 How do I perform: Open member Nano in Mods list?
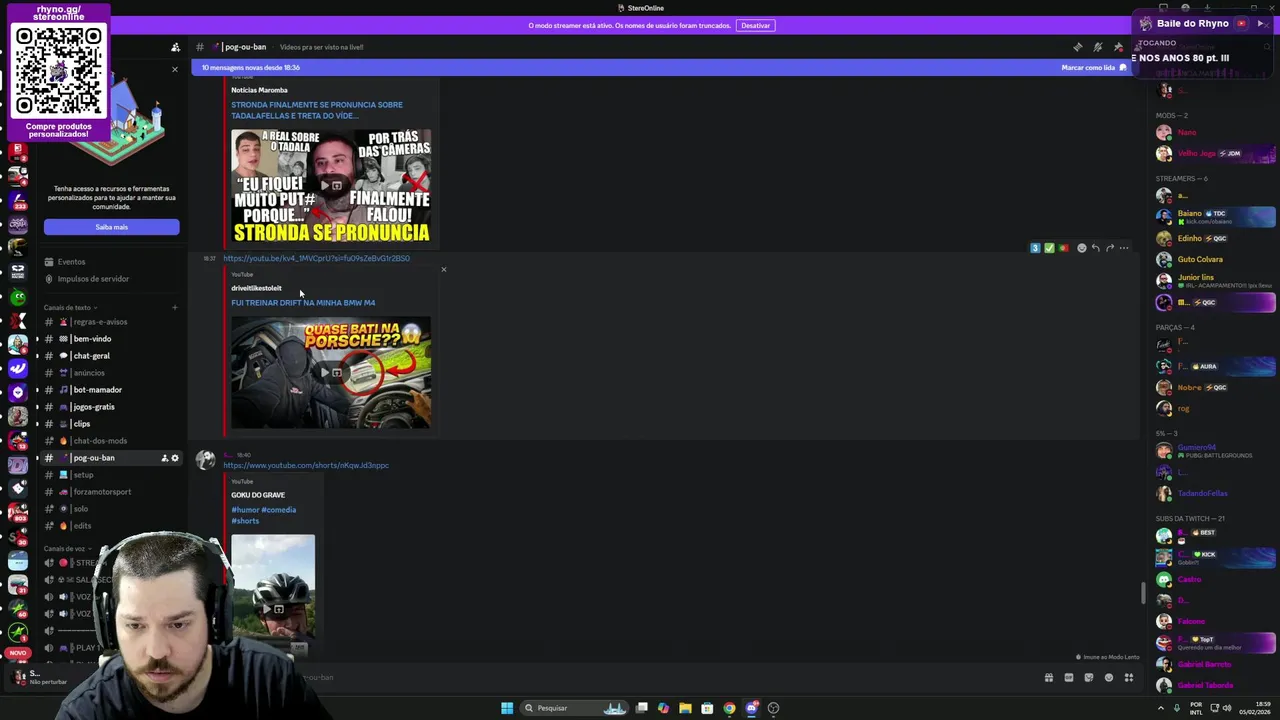coord(1215,133)
